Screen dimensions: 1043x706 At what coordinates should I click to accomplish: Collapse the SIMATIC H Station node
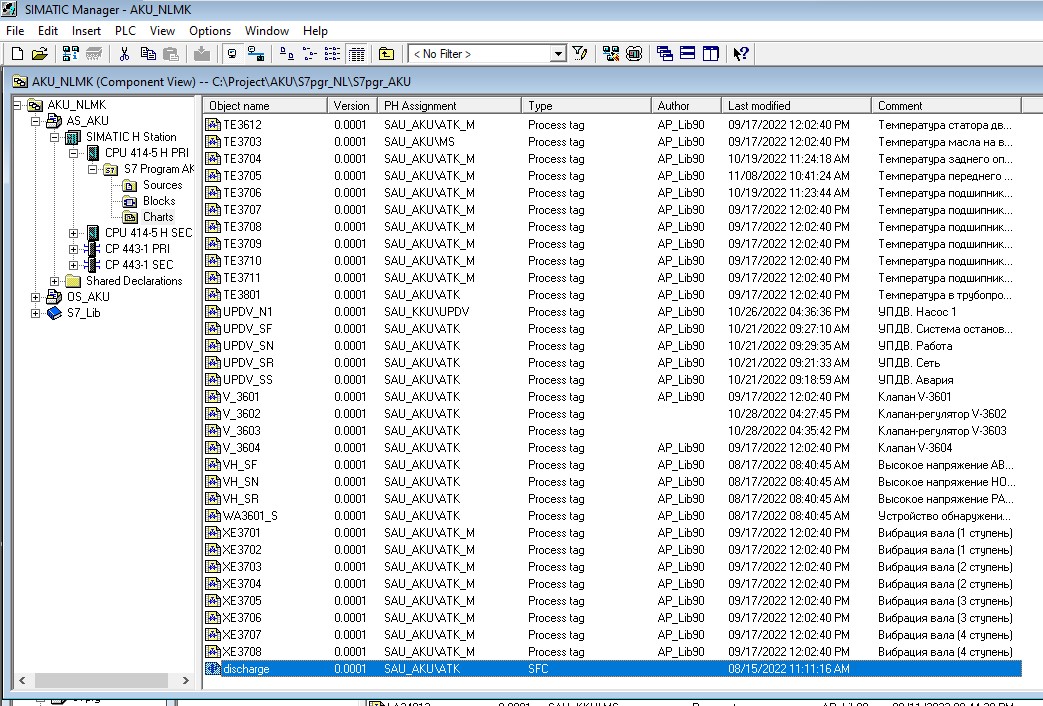tap(55, 137)
